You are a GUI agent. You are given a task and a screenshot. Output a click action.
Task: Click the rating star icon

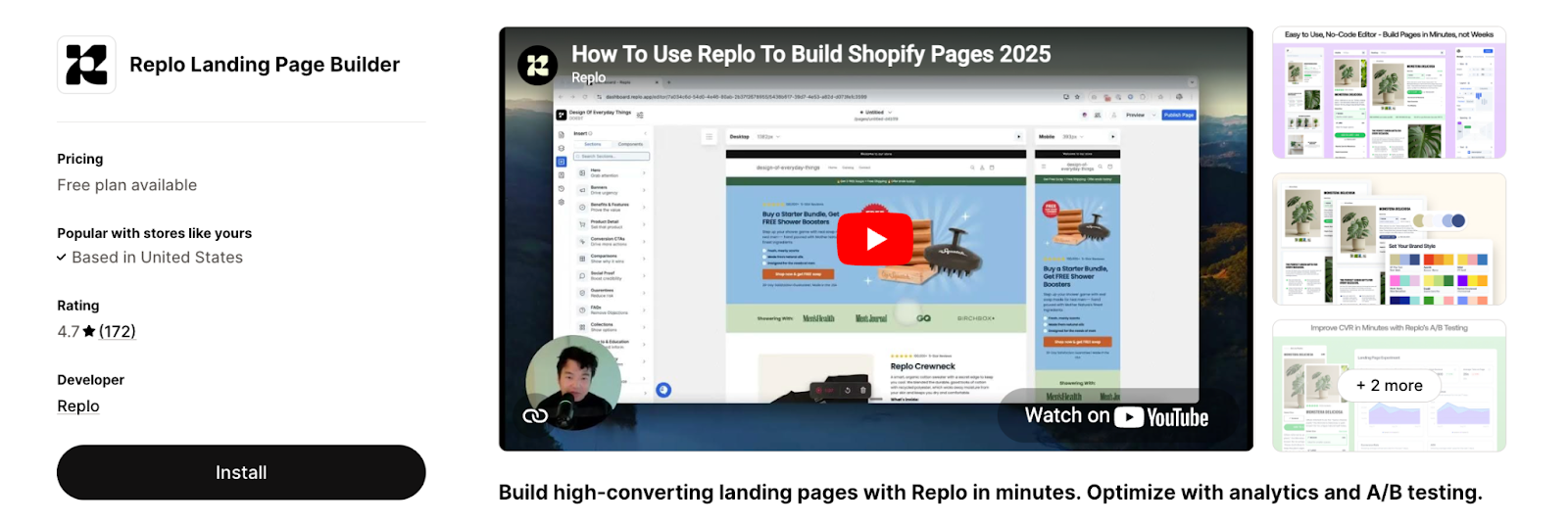89,331
